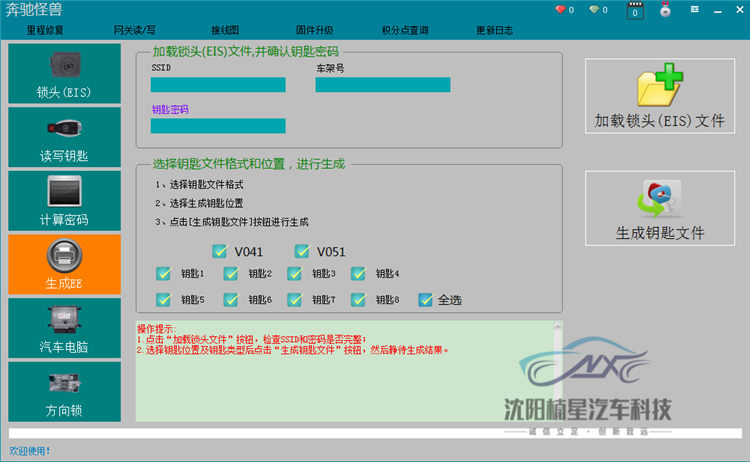
Task: Select the 生成EE sidebar module
Action: (x=64, y=264)
